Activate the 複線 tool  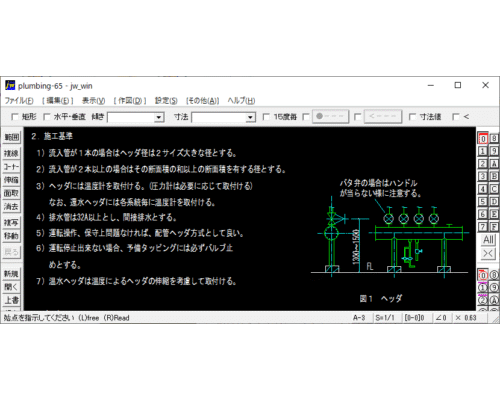(x=11, y=154)
